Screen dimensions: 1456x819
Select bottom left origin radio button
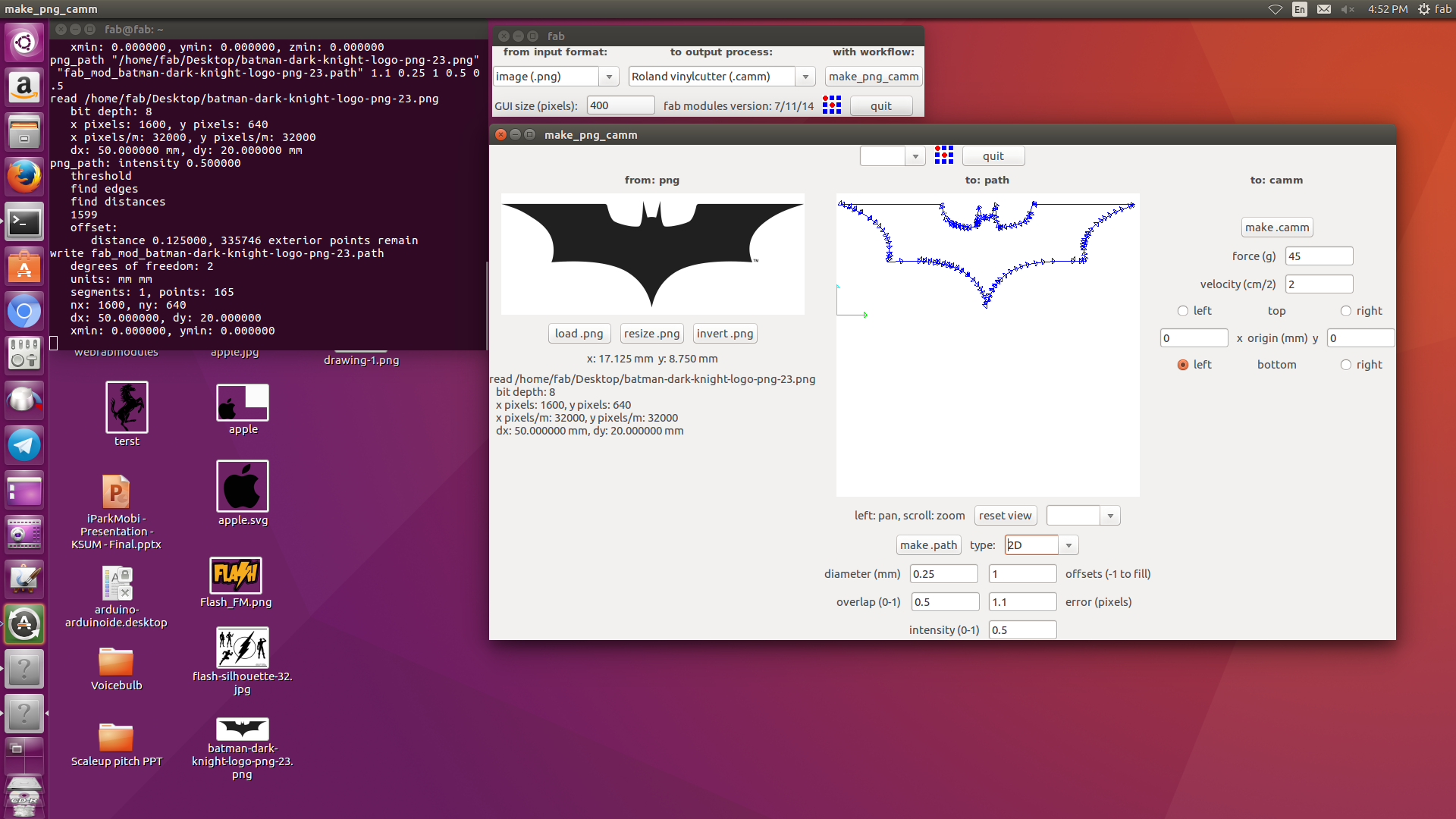tap(1182, 365)
